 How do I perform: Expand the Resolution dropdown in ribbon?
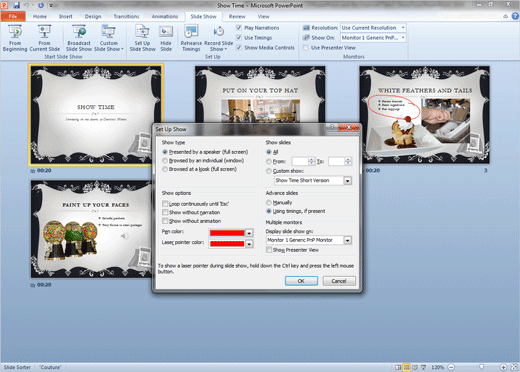pos(403,28)
